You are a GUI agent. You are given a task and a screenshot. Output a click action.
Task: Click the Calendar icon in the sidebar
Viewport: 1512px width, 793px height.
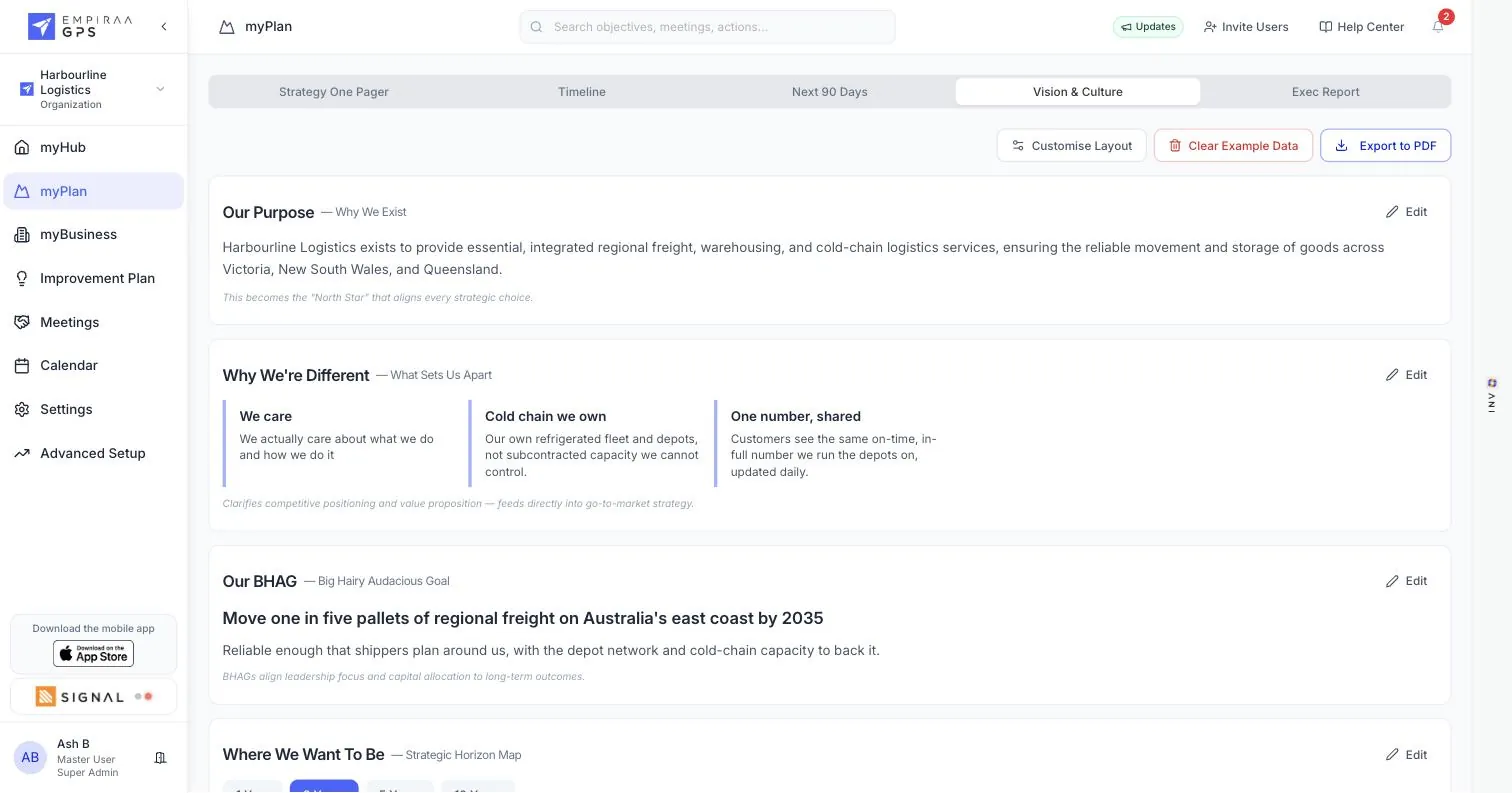22,365
